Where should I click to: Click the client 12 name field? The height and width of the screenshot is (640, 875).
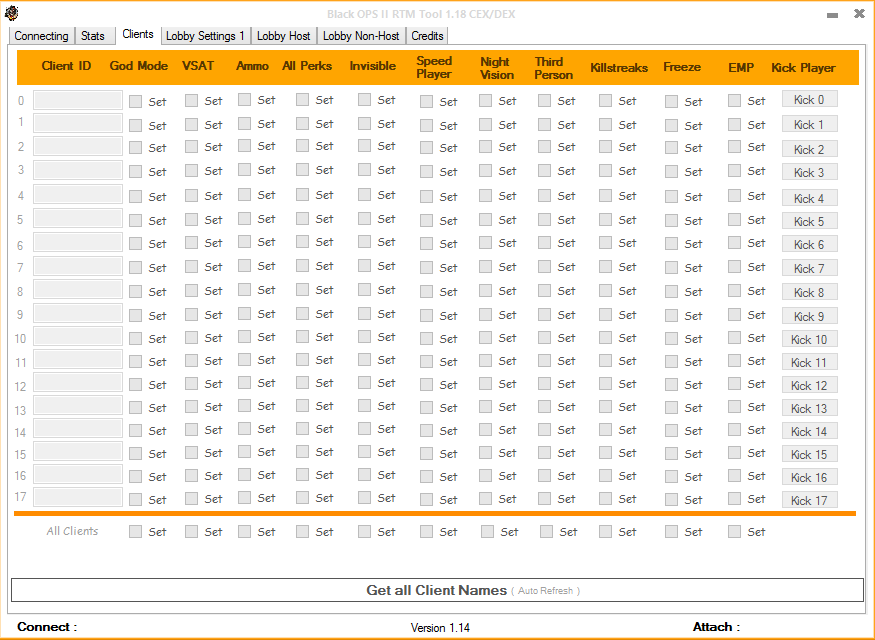pyautogui.click(x=78, y=382)
